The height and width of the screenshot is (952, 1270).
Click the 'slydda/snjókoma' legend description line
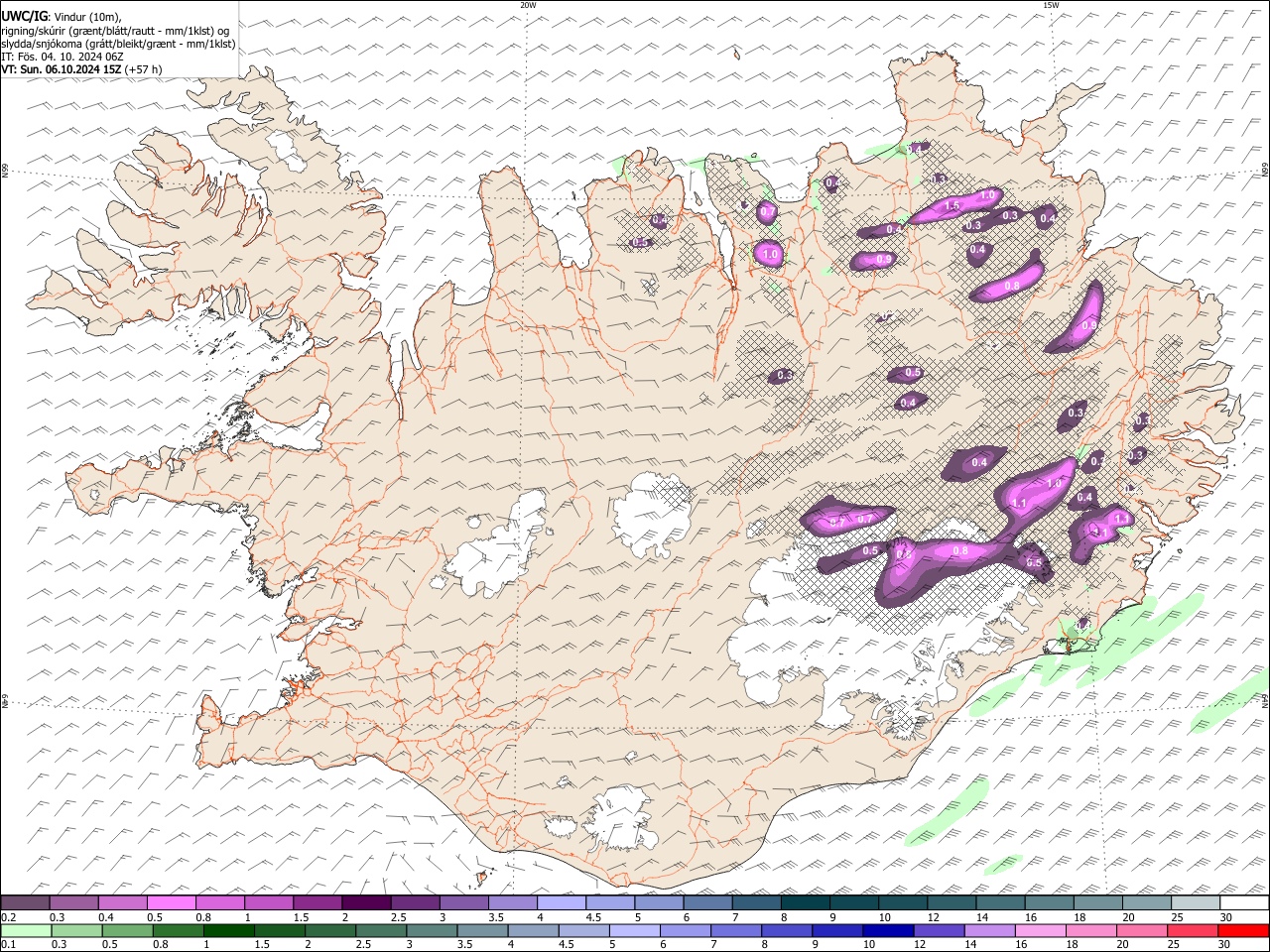[118, 44]
